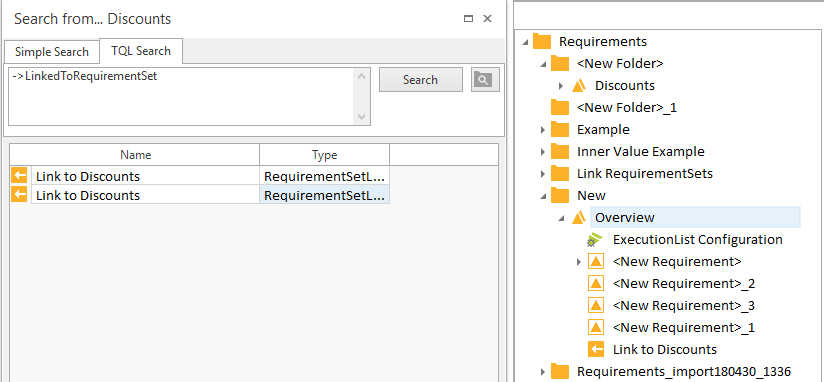Sort results by the Name column header
The height and width of the screenshot is (382, 824).
point(135,155)
